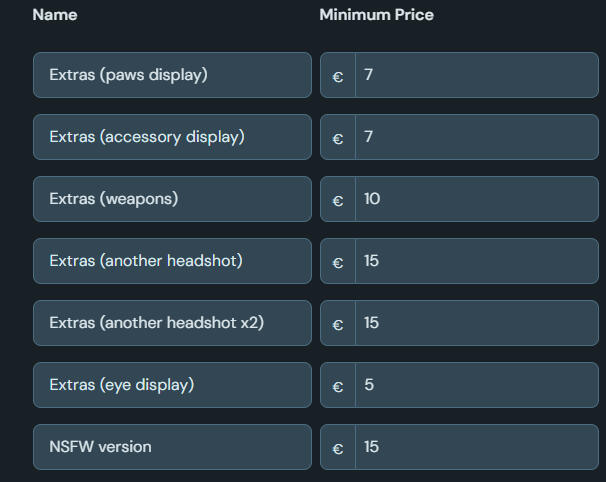
Task: Focus the price value for another headshot
Action: click(476, 261)
